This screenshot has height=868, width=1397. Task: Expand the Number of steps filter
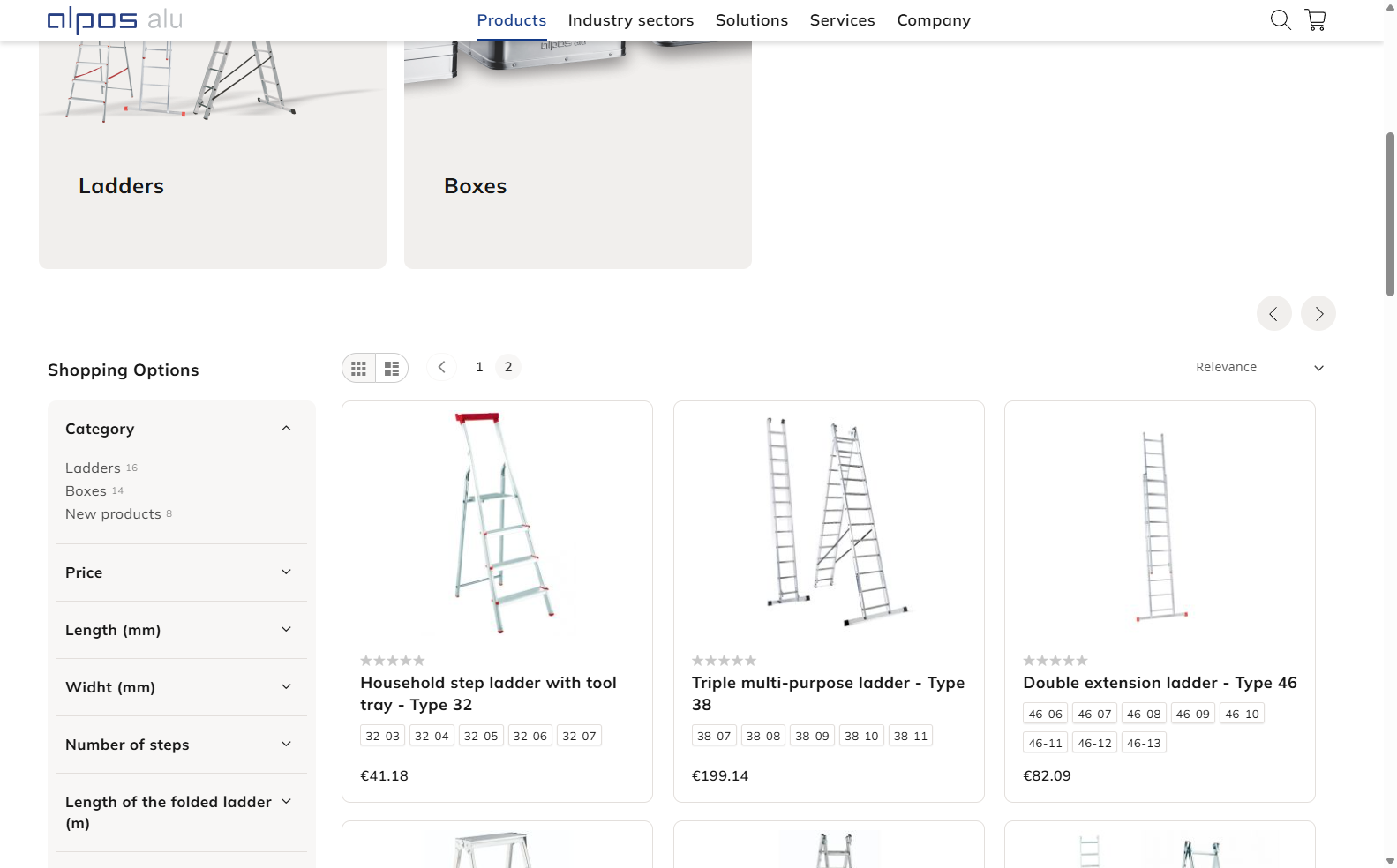point(181,745)
